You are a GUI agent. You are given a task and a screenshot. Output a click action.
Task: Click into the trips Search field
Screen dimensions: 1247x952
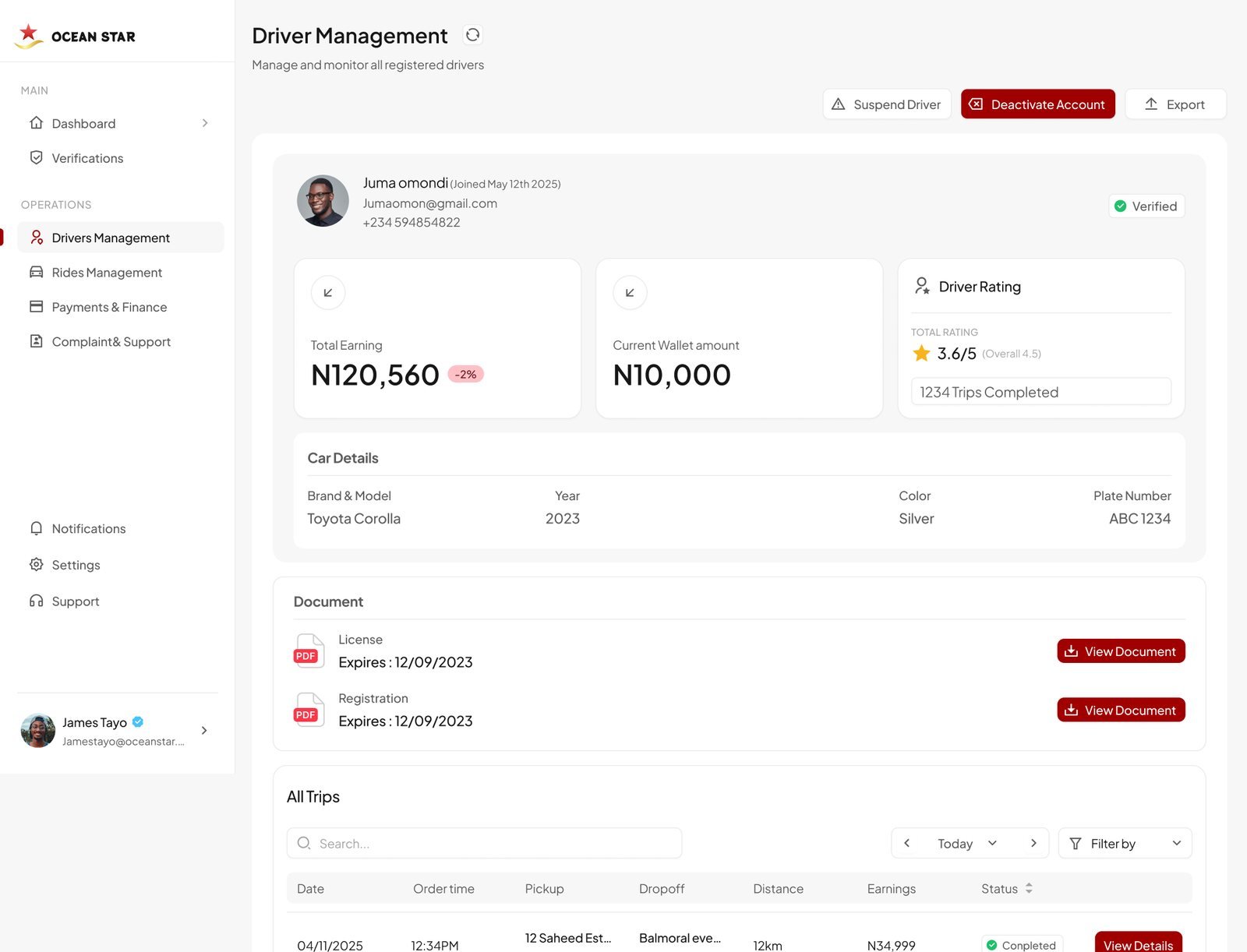pyautogui.click(x=484, y=843)
